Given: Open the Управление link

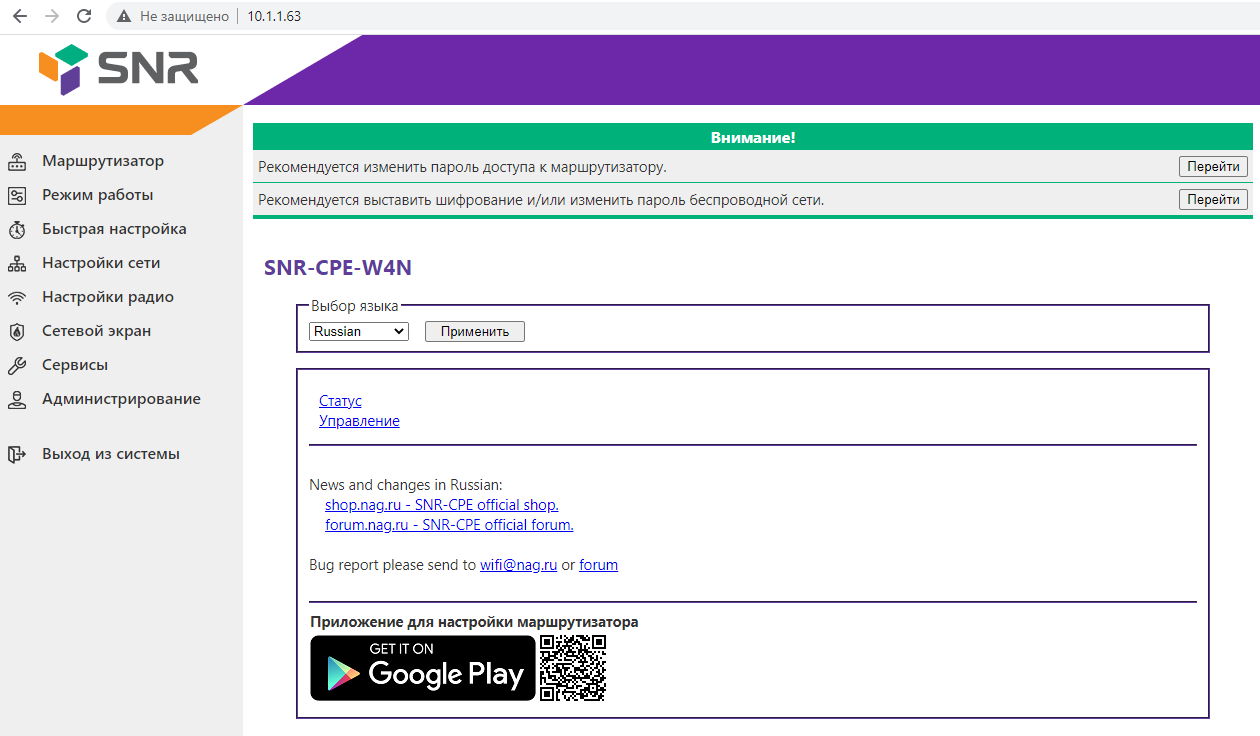Looking at the screenshot, I should pyautogui.click(x=359, y=421).
